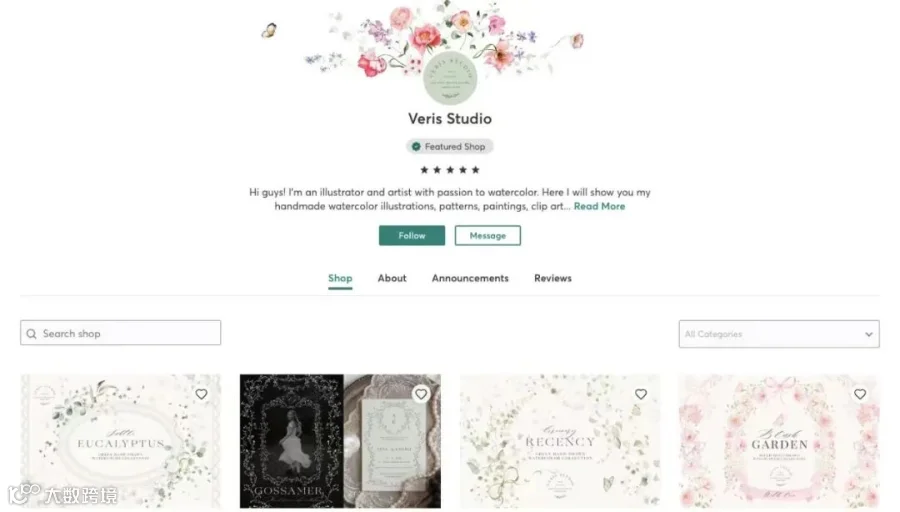
Task: Click heart icon on Garden product
Action: (x=860, y=394)
